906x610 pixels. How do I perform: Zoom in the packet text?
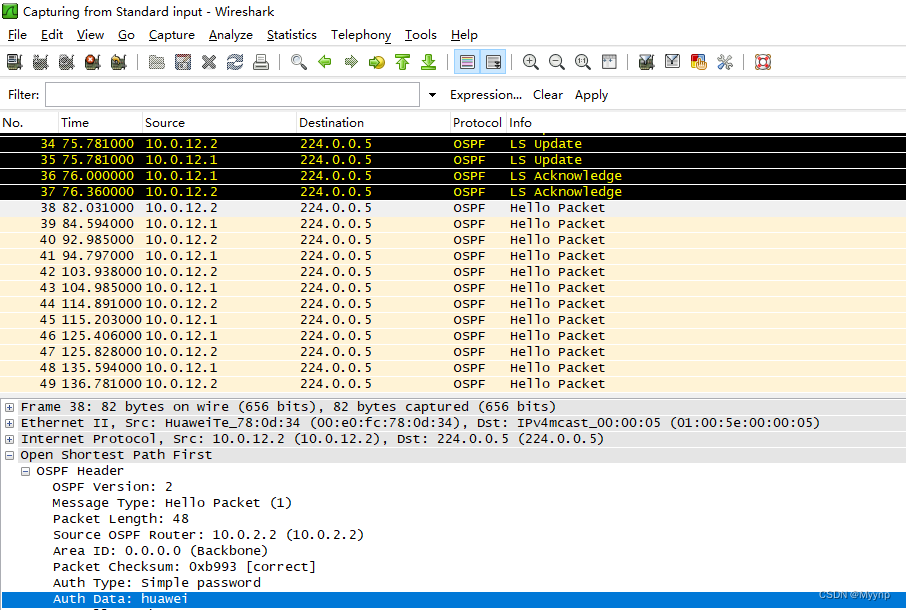(x=530, y=62)
